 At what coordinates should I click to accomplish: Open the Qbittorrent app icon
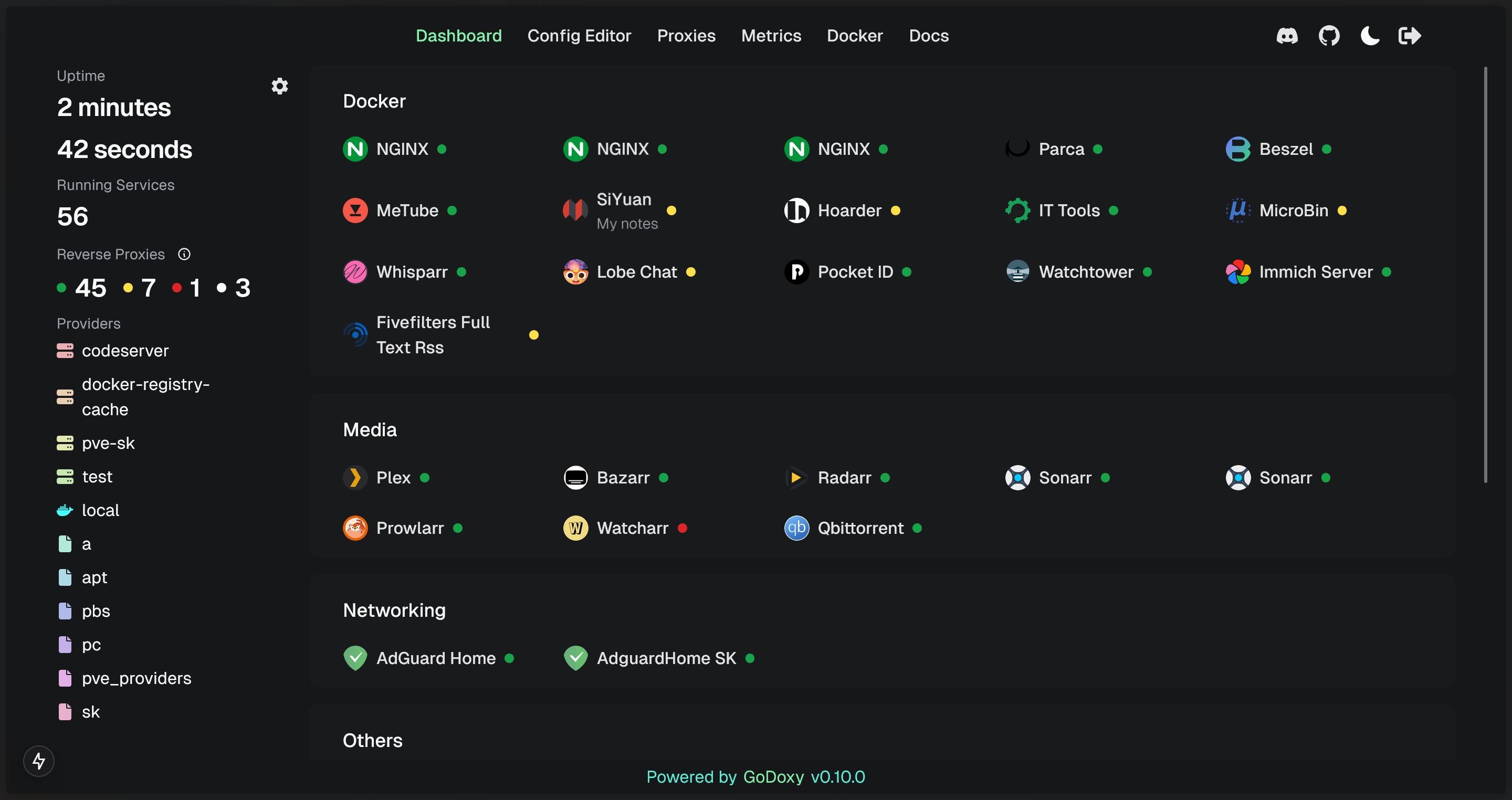tap(796, 528)
